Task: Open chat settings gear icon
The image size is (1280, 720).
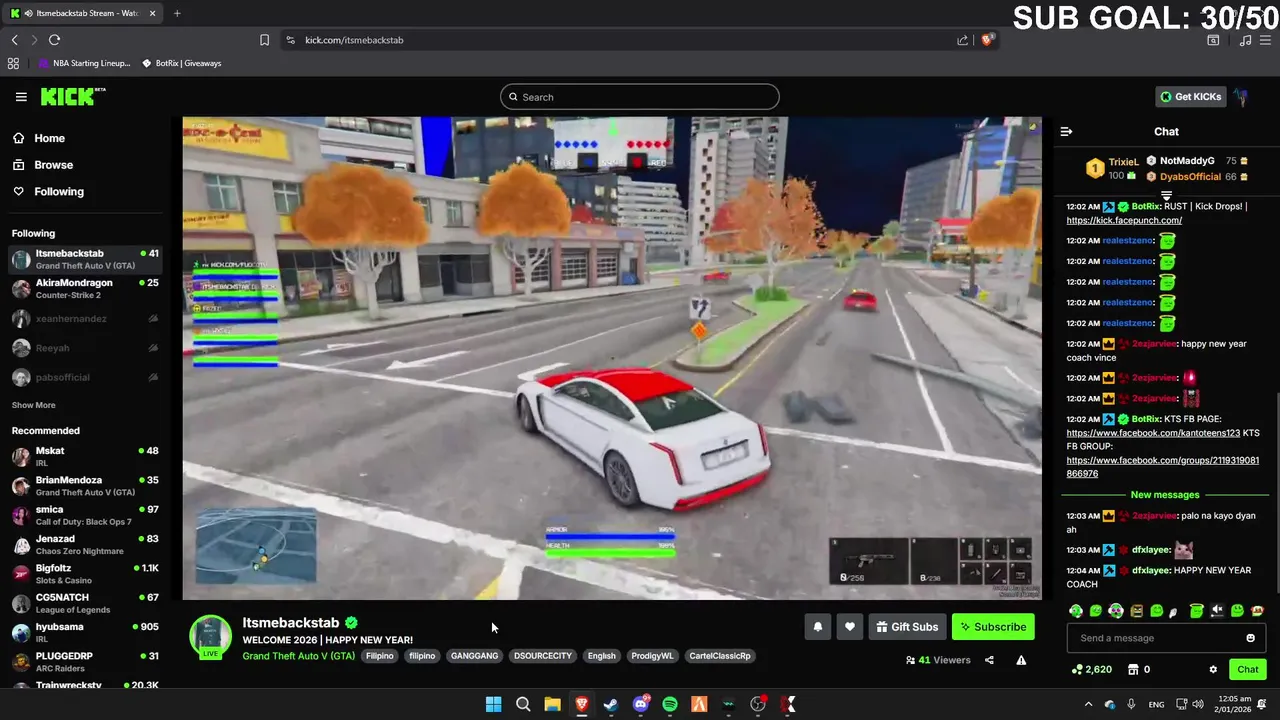Action: 1213,670
